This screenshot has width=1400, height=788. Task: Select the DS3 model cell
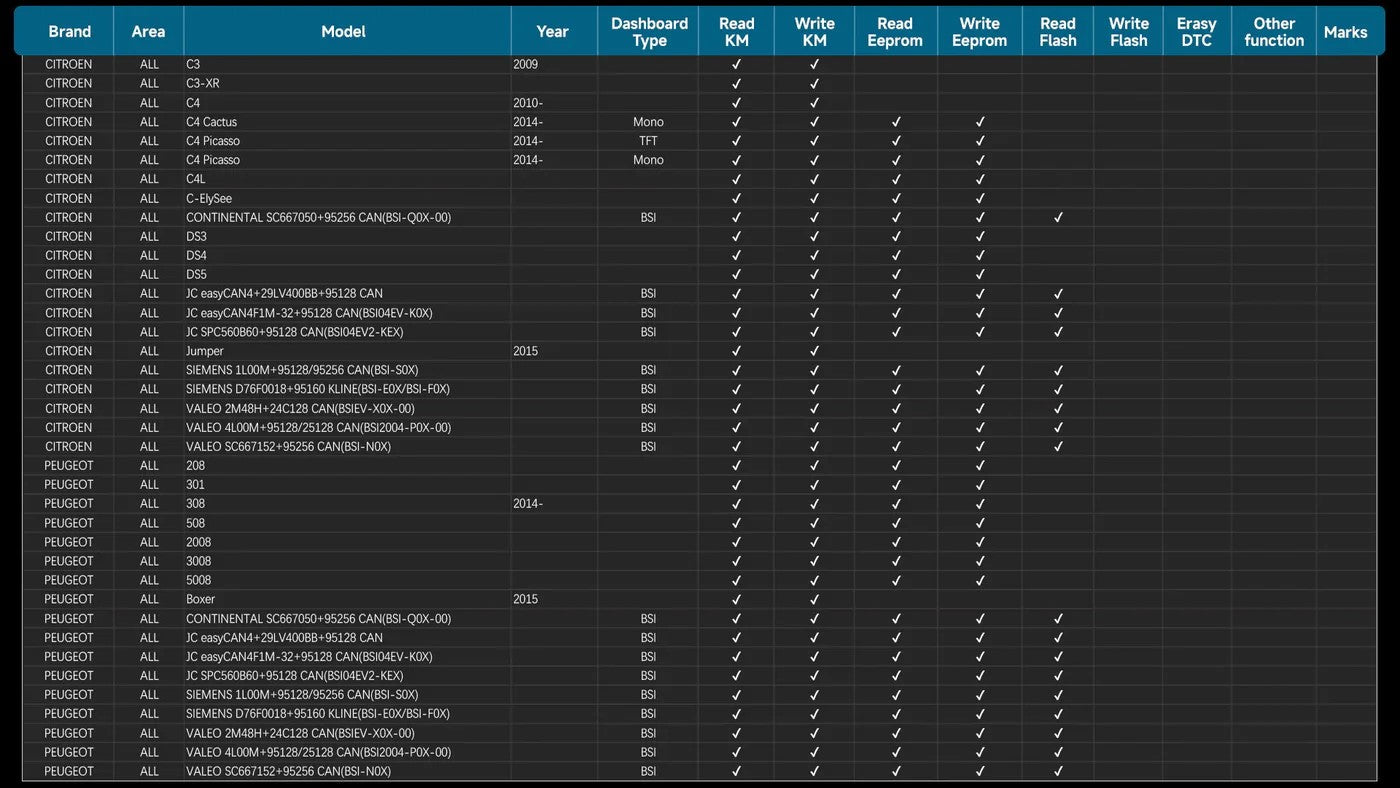coord(347,237)
